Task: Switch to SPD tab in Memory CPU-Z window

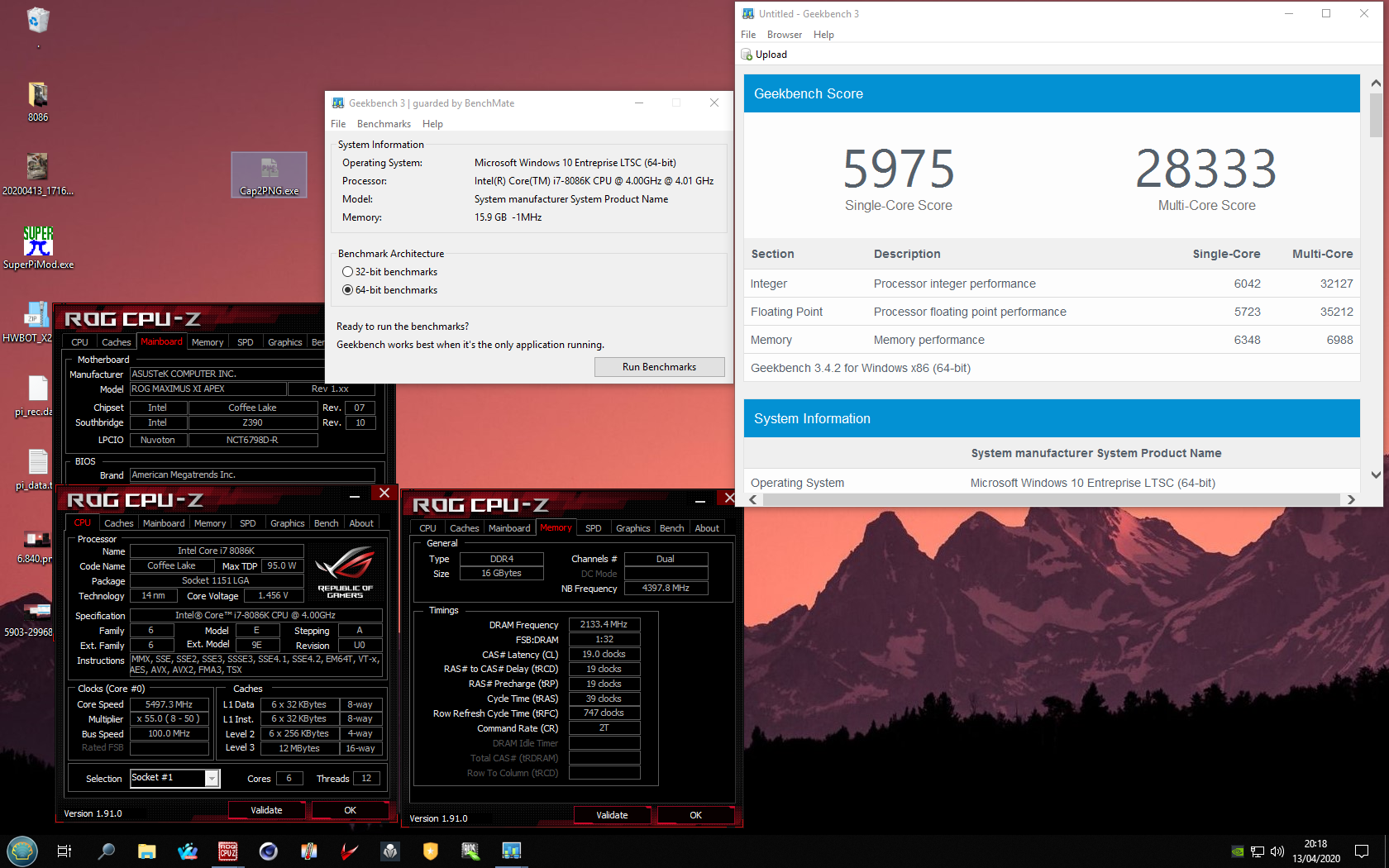Action: click(x=594, y=528)
